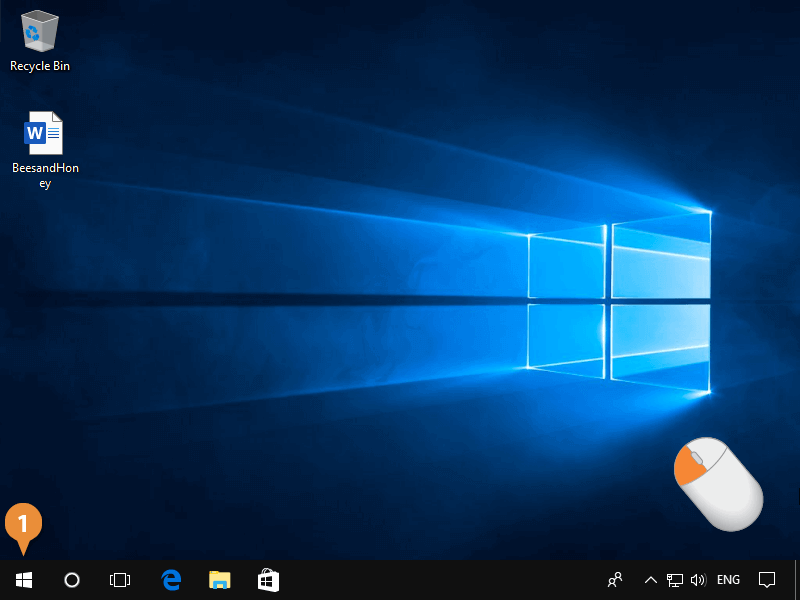Click the Show desktop strip at taskbar edge
The image size is (800, 600).
click(x=796, y=580)
